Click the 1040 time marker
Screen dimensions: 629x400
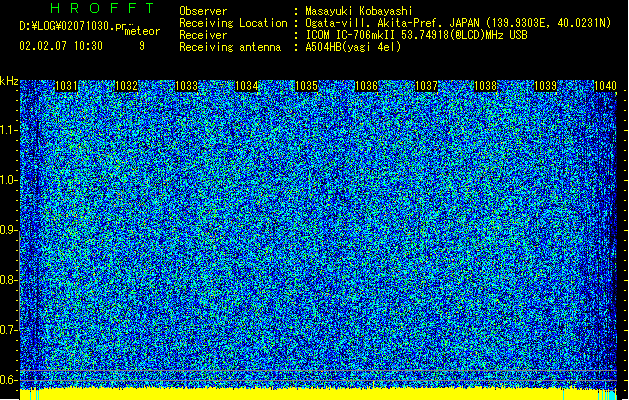coord(605,86)
